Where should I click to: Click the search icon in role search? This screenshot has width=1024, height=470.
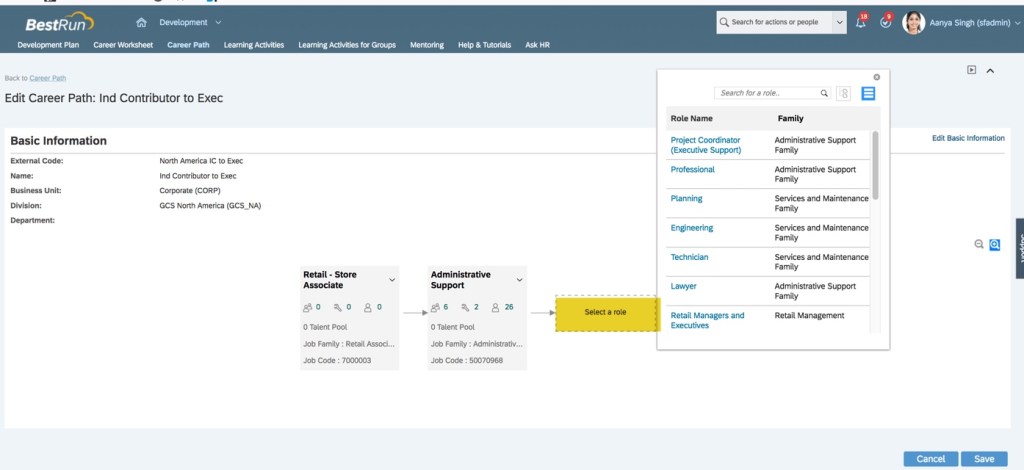[x=824, y=93]
